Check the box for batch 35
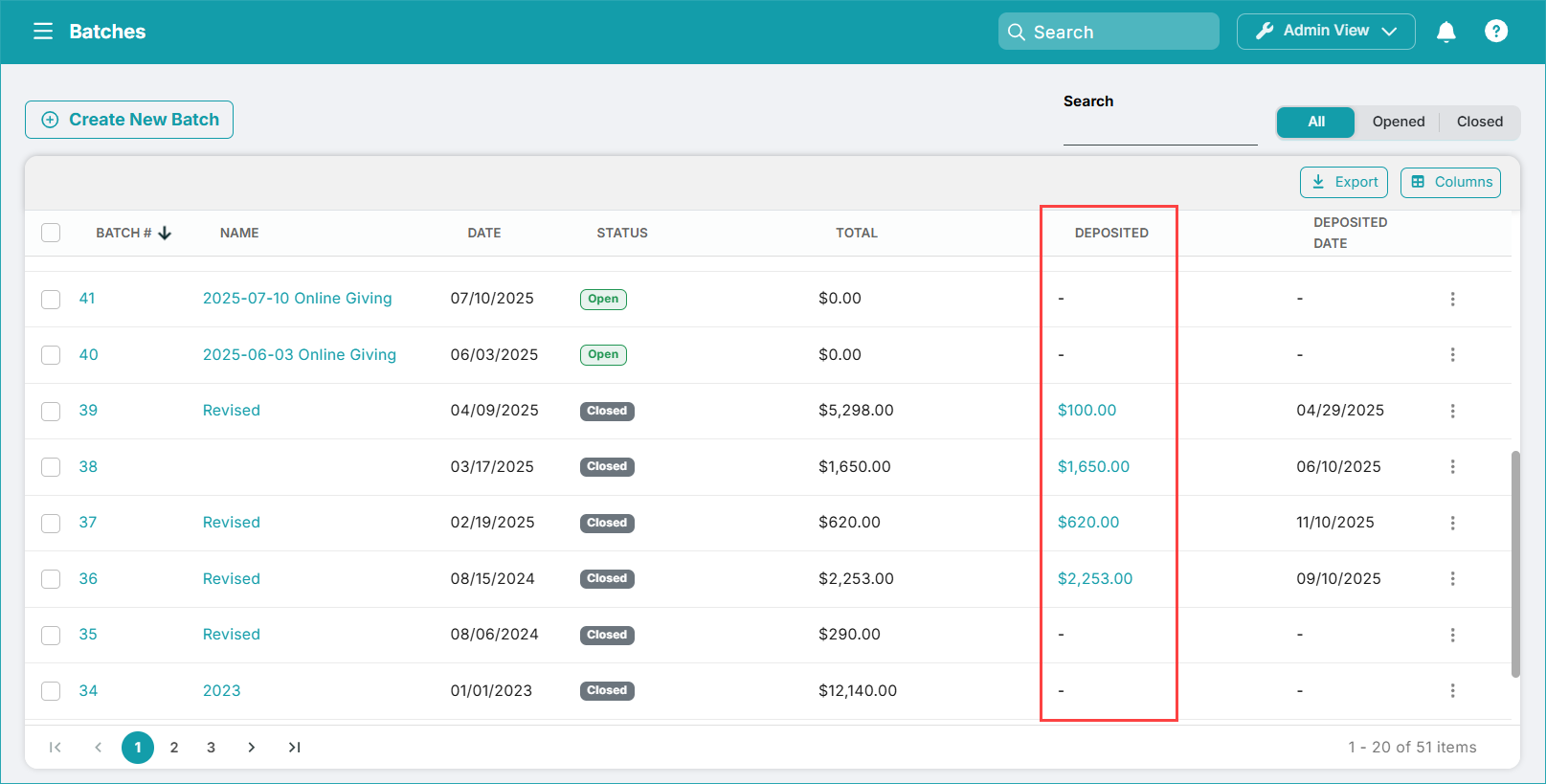 51,636
